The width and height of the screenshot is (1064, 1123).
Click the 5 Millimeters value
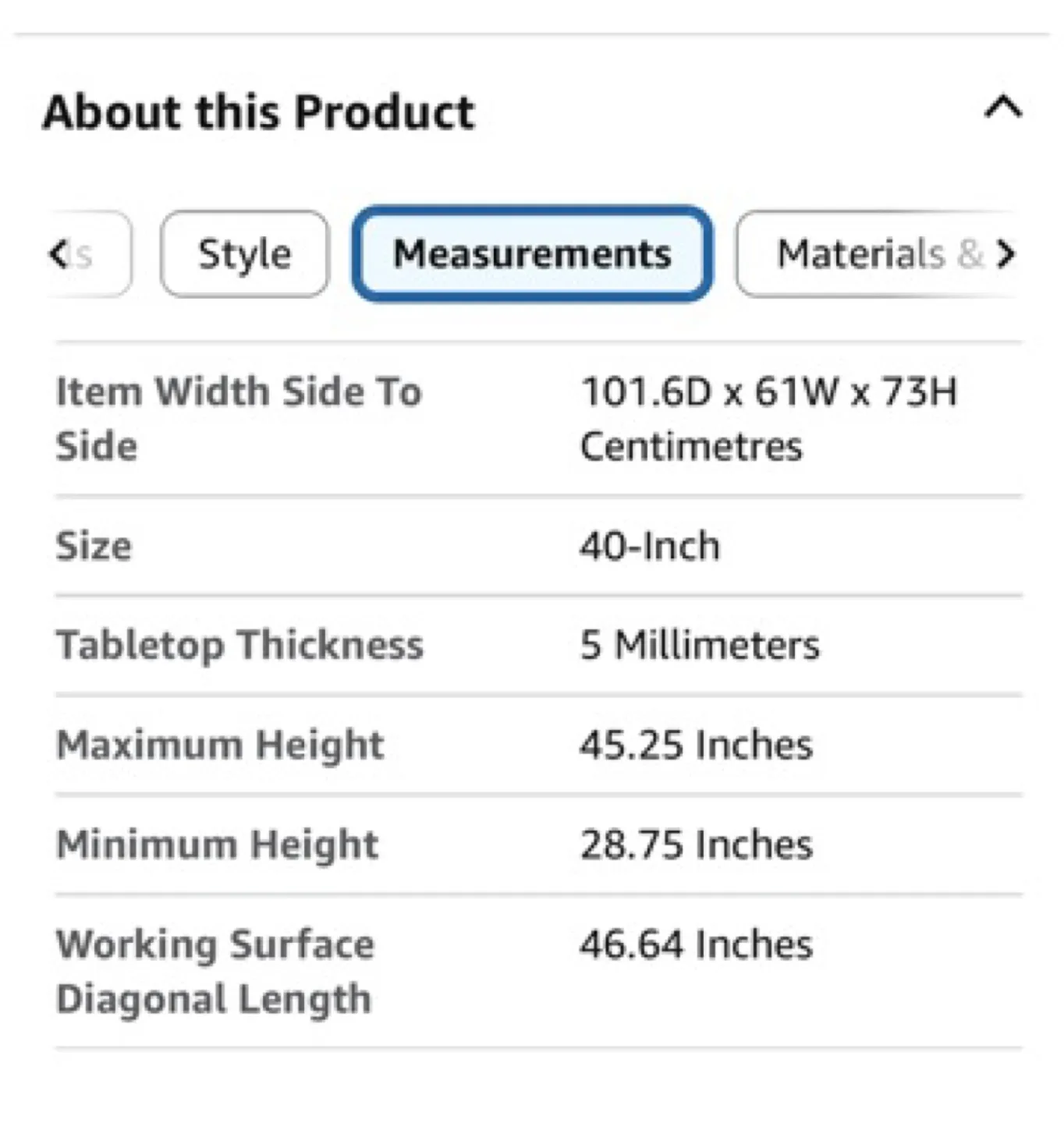pyautogui.click(x=699, y=645)
